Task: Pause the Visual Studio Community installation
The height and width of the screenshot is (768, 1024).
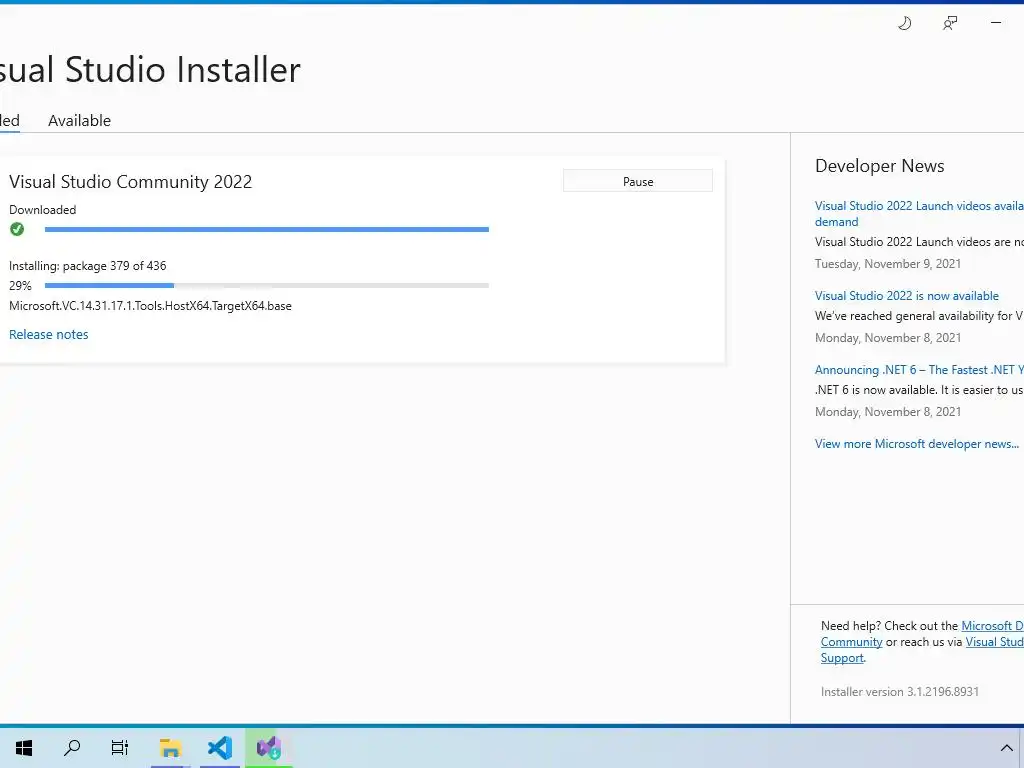Action: (638, 182)
